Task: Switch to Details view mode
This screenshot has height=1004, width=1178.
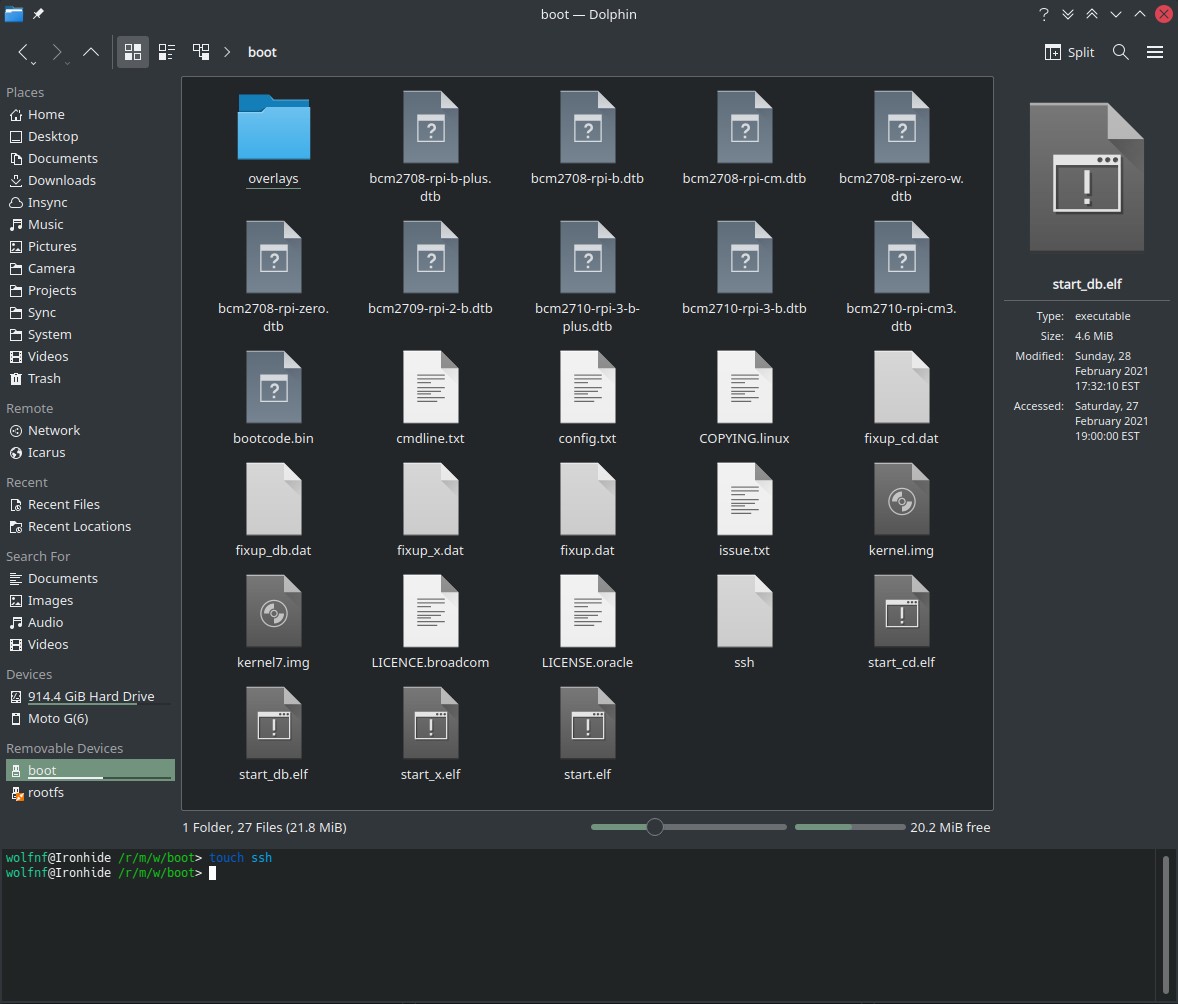Action: pyautogui.click(x=201, y=52)
